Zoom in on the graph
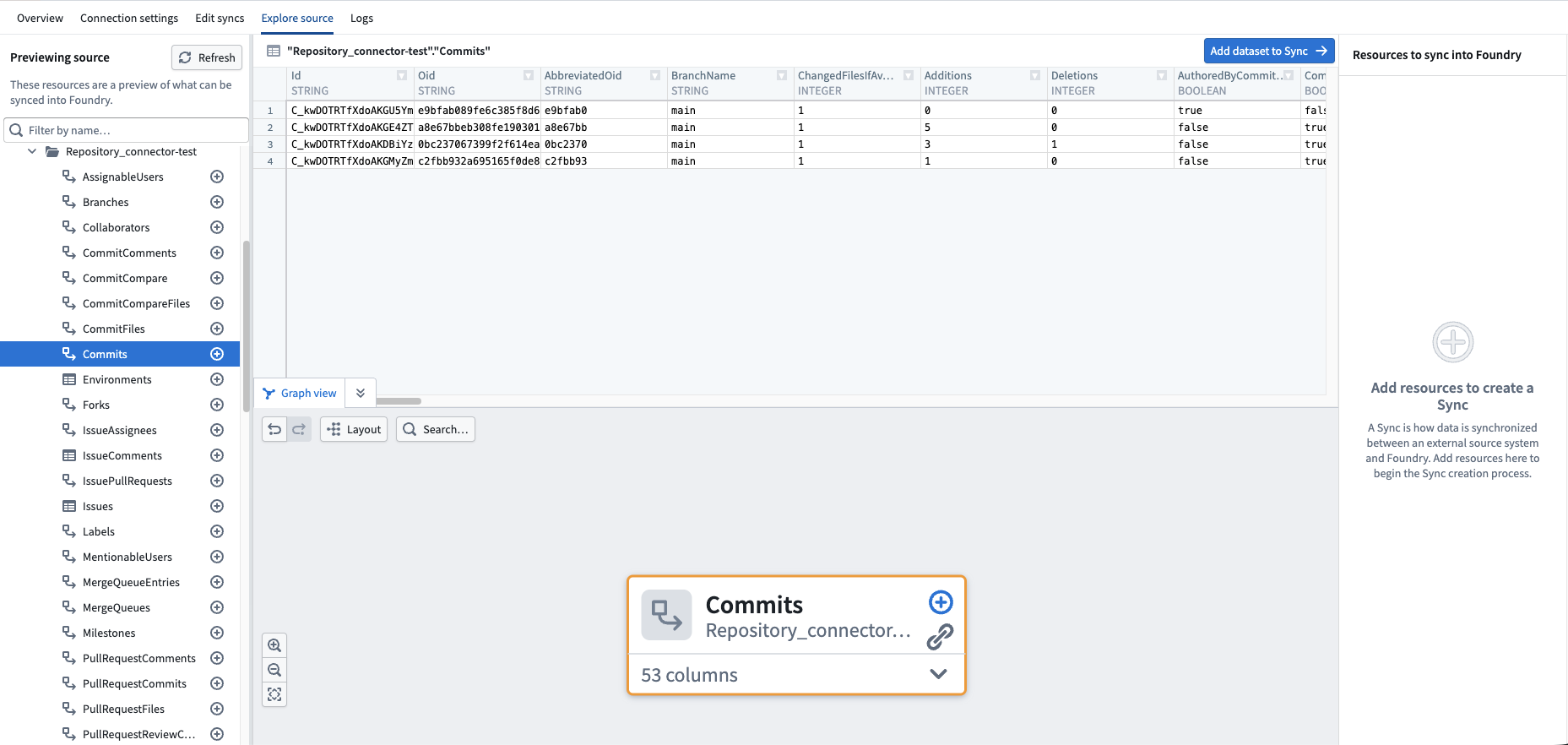The height and width of the screenshot is (745, 1568). click(274, 645)
